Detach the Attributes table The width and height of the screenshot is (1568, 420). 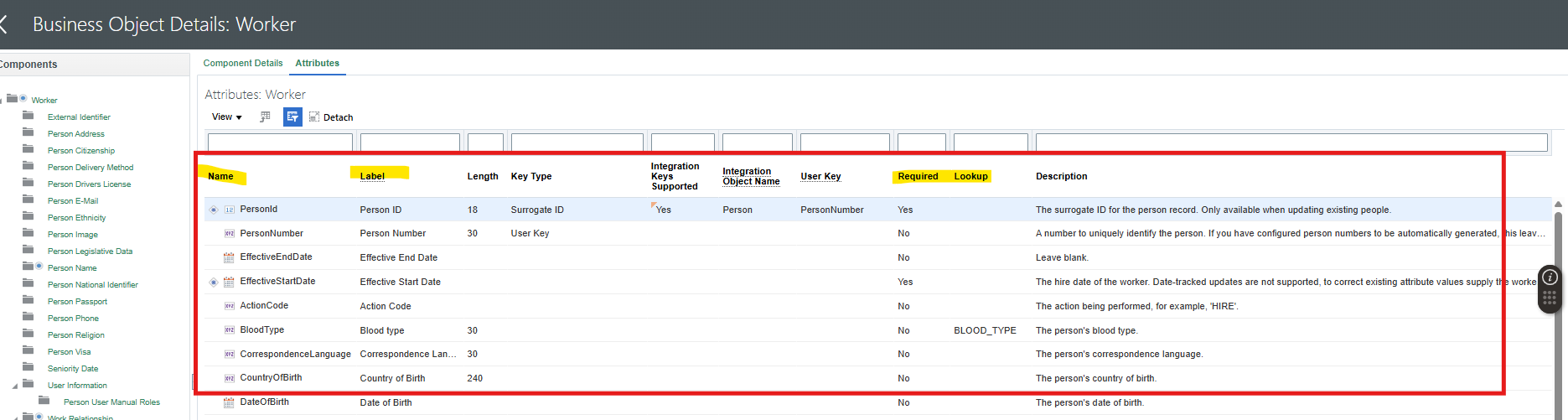[x=331, y=117]
